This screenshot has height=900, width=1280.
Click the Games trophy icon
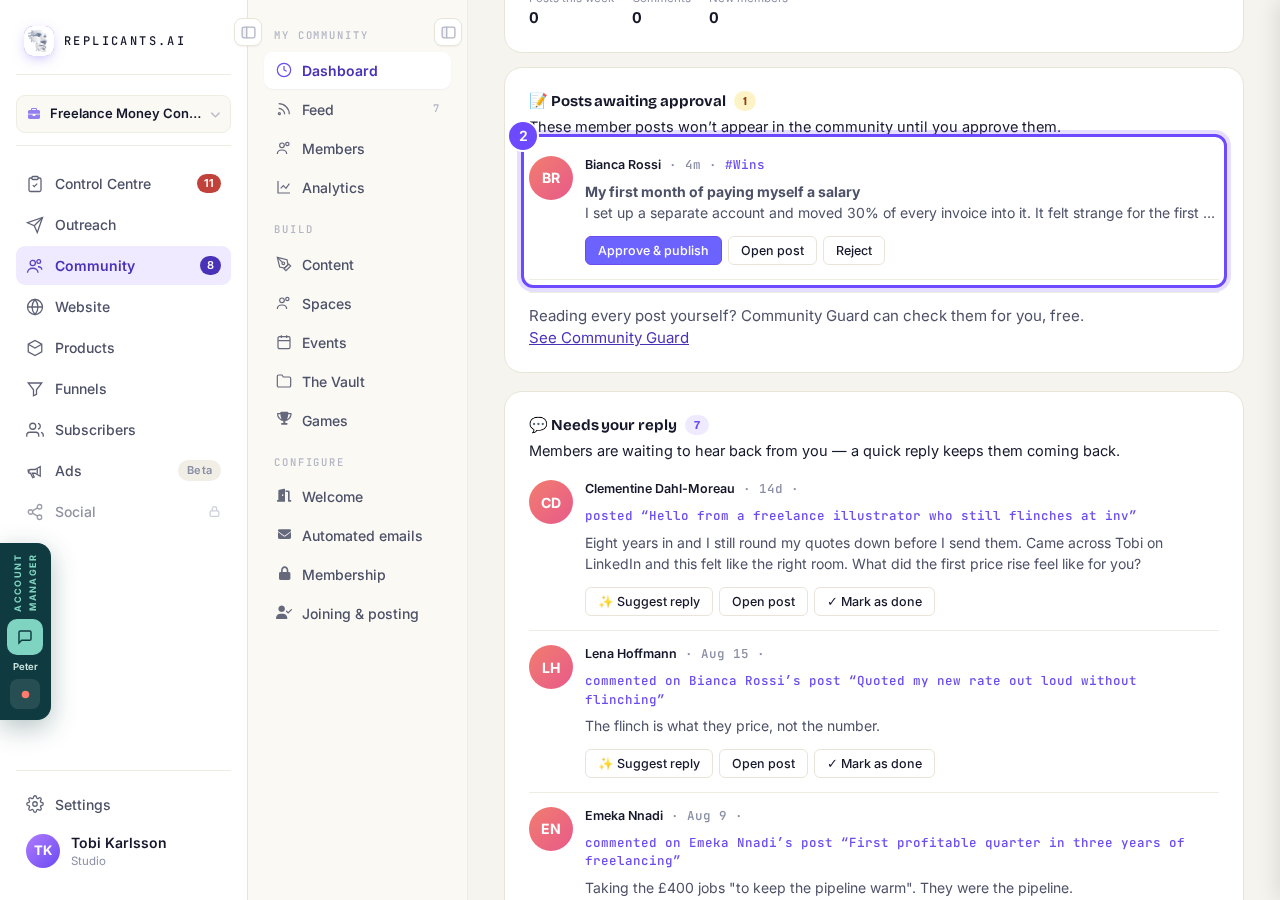pos(284,419)
